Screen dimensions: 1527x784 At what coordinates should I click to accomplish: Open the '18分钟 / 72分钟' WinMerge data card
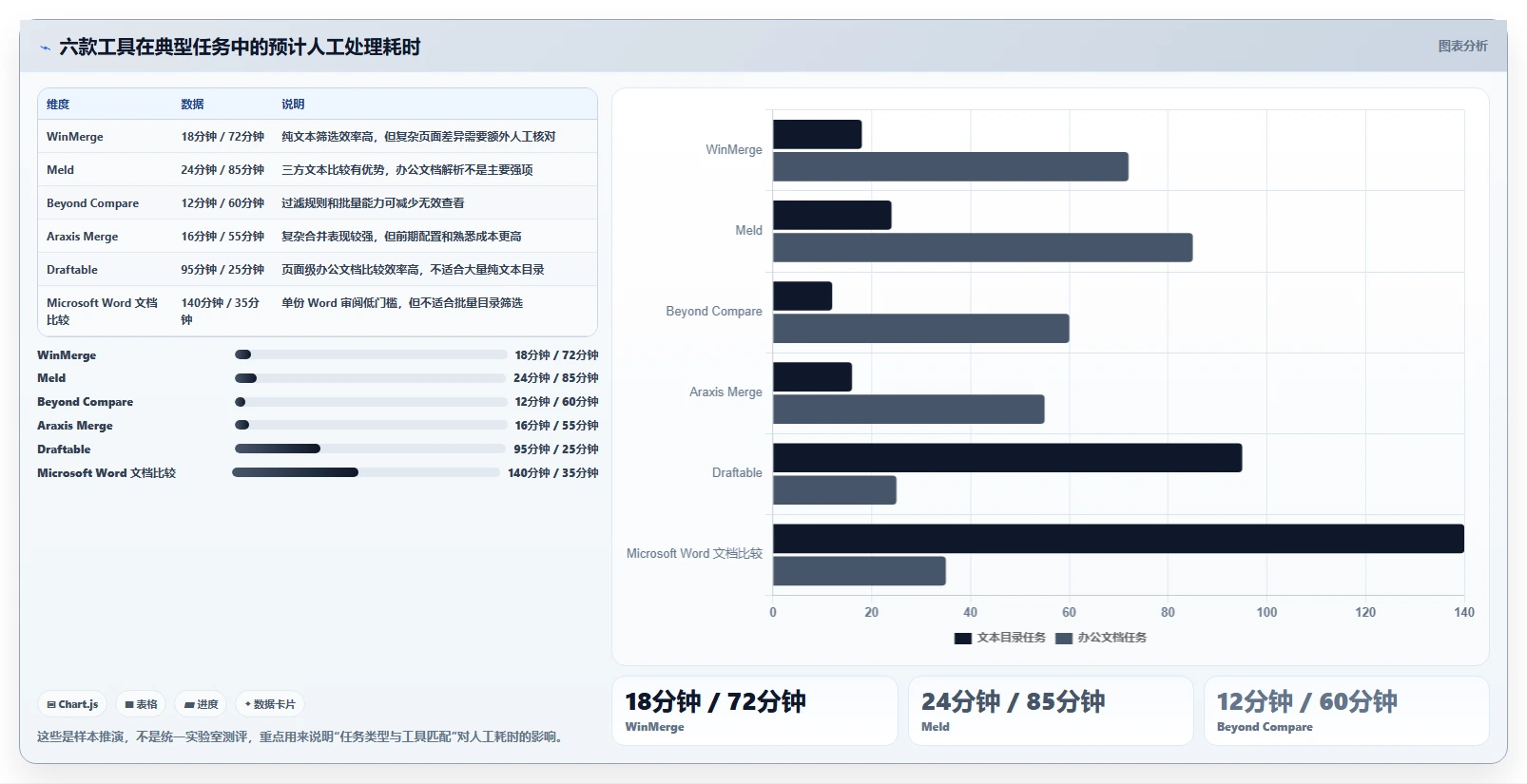tap(755, 711)
